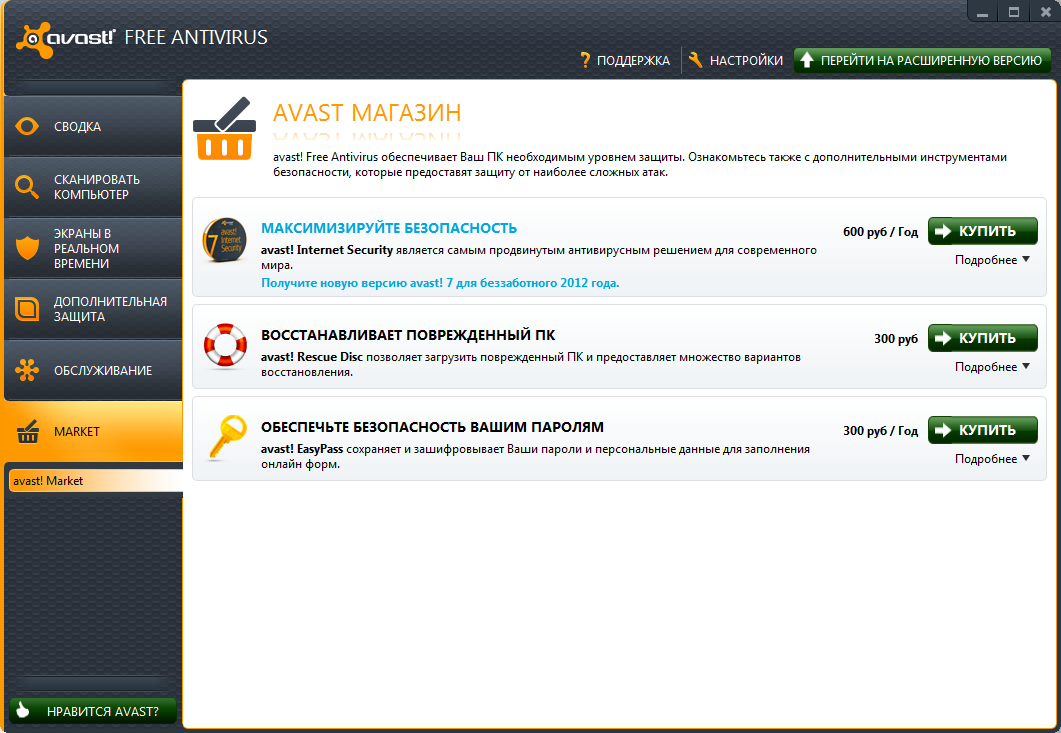
Task: Buy Internet Security for 600 руб
Action: 983,231
